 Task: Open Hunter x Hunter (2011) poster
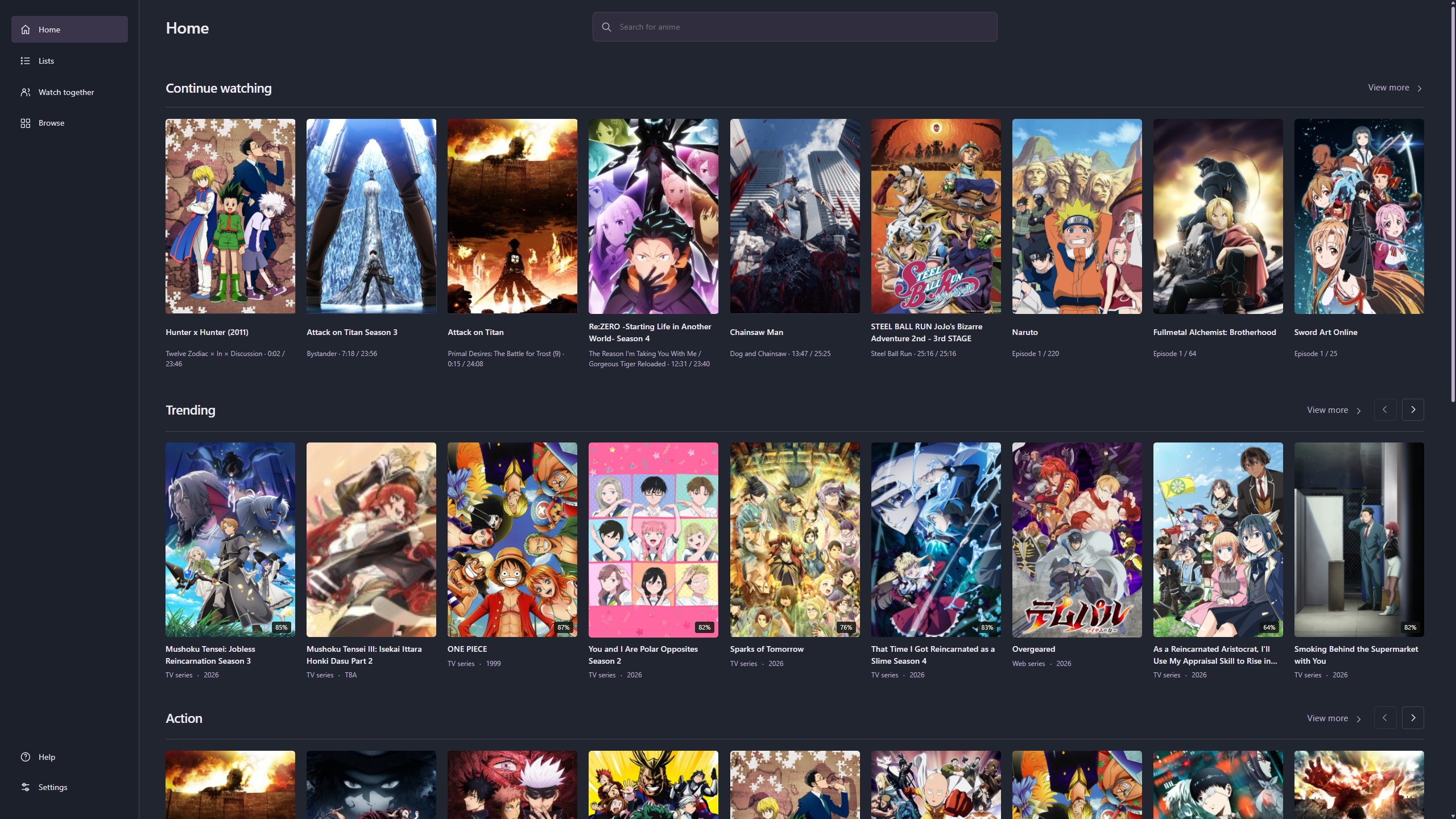(230, 216)
